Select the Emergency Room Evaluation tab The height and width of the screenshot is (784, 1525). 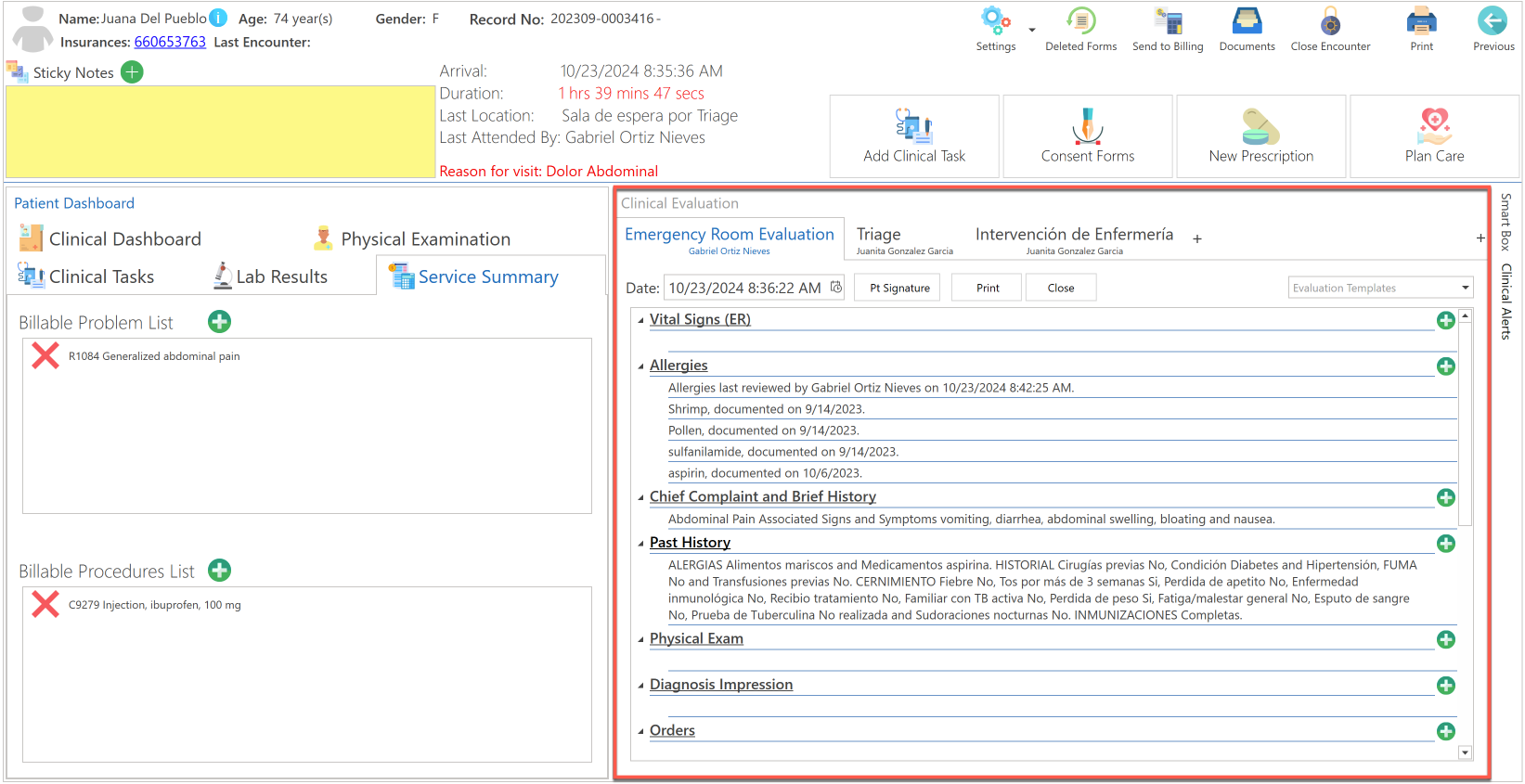pos(730,238)
